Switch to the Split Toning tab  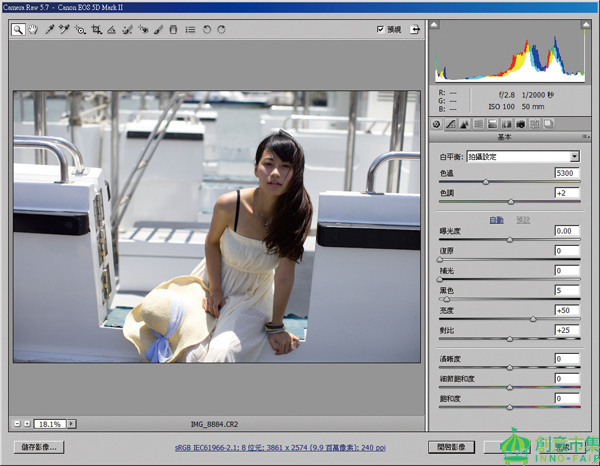click(x=492, y=124)
